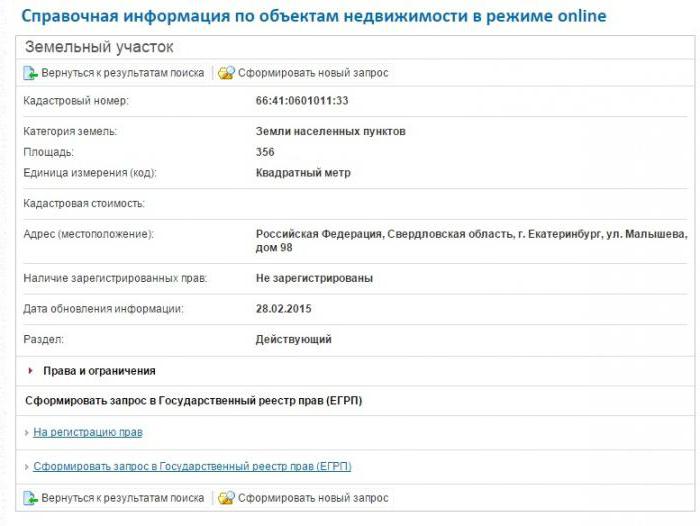Screen dimensions: 700x526
Task: Open the 'На регистрацию прав' link
Action: click(x=88, y=433)
